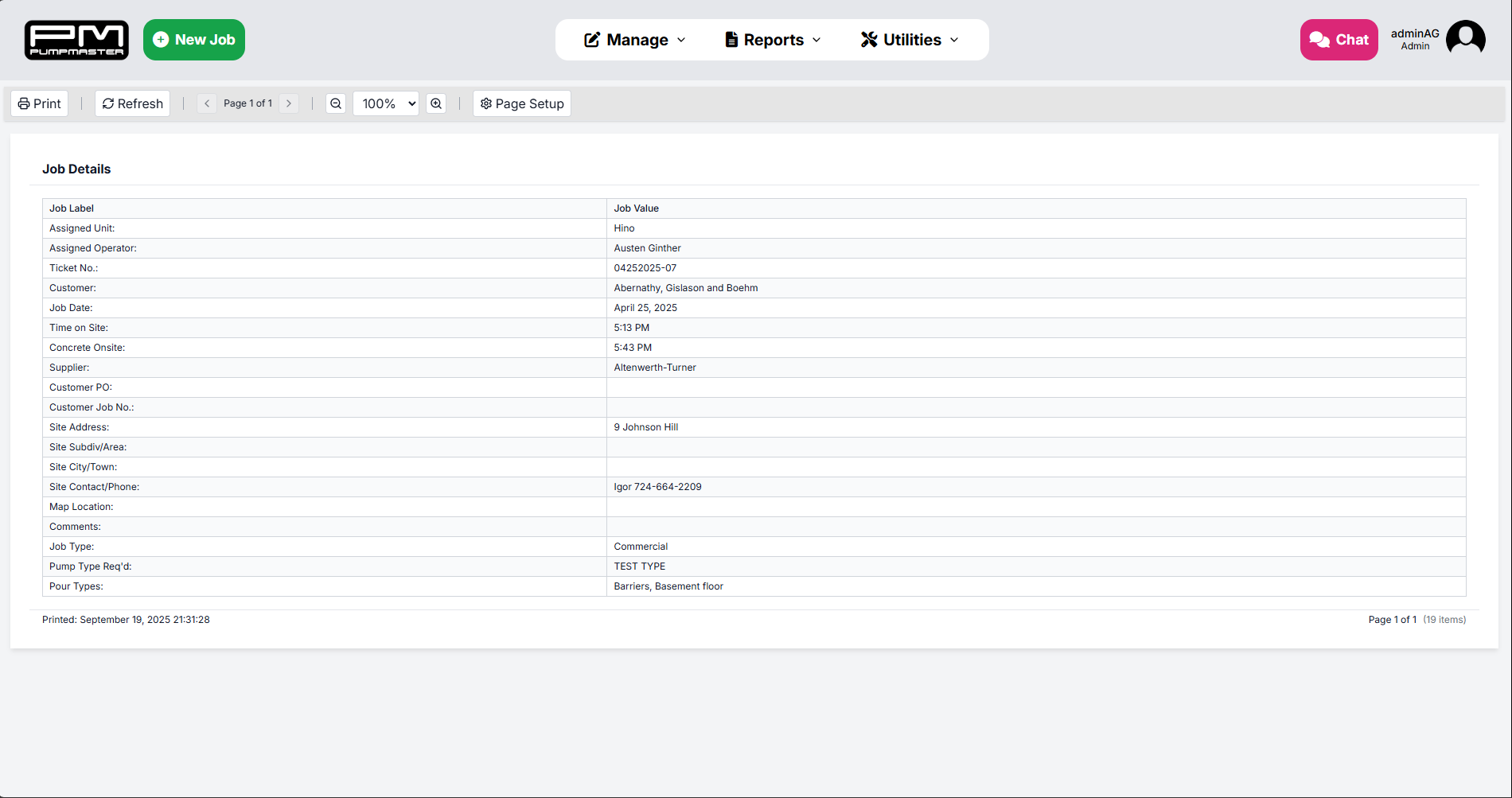Click the Job Label column header
The image size is (1512, 798).
pos(72,208)
